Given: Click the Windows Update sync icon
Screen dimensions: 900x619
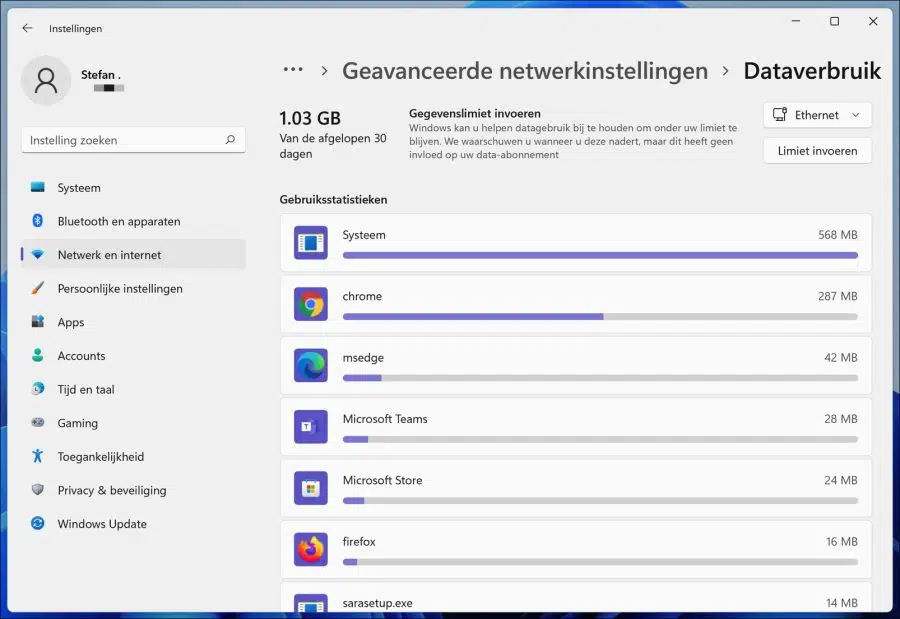Looking at the screenshot, I should (38, 523).
